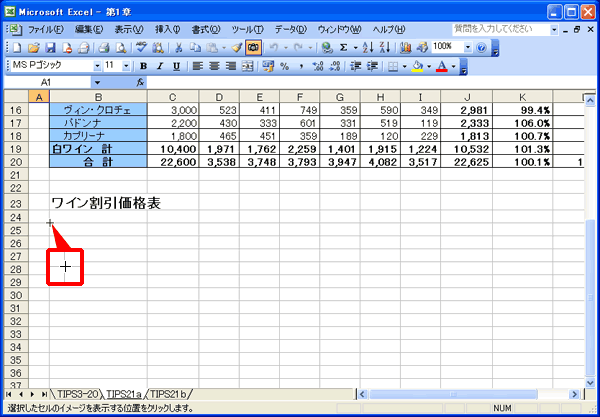Create a new workbook from the toolbar
600x417 pixels.
coord(17,47)
